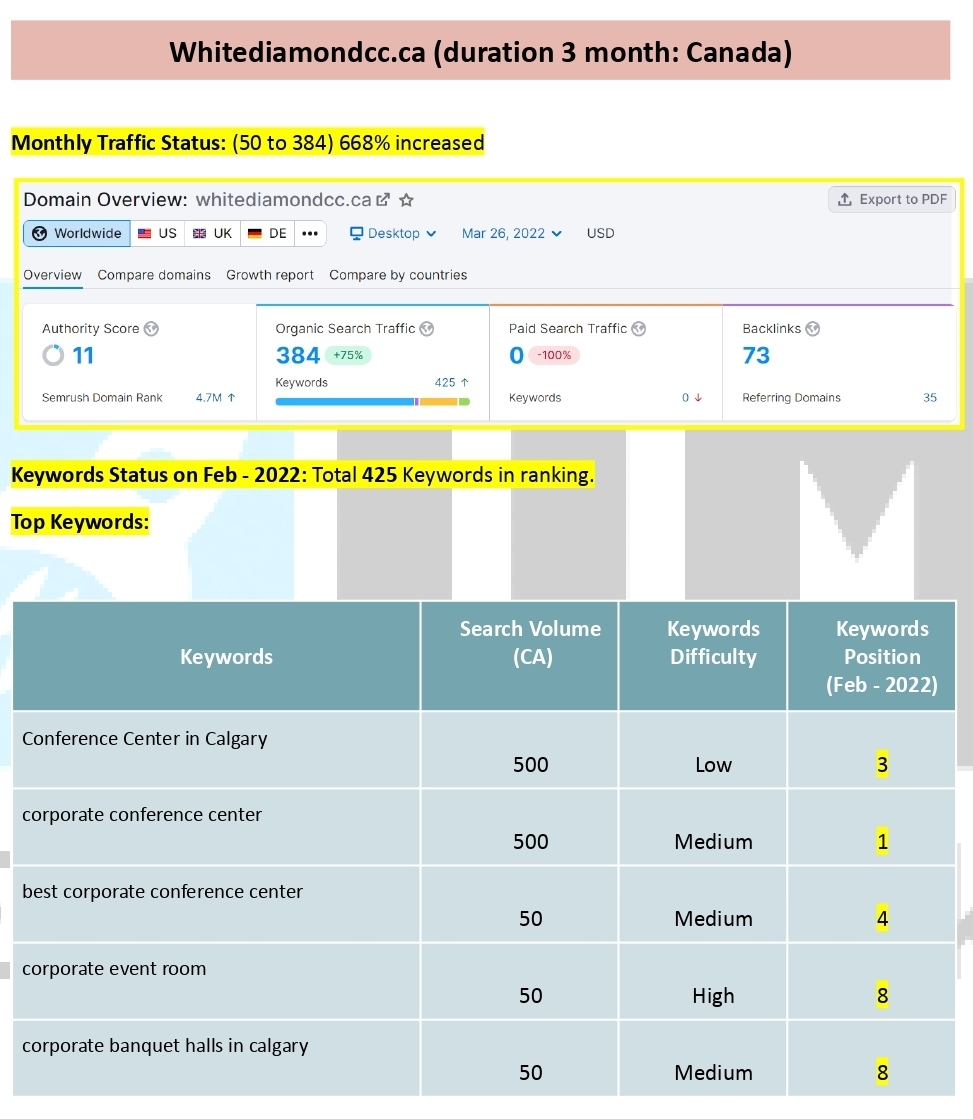Open the Mar 26, 2022 date picker
The image size is (973, 1119).
tap(511, 233)
